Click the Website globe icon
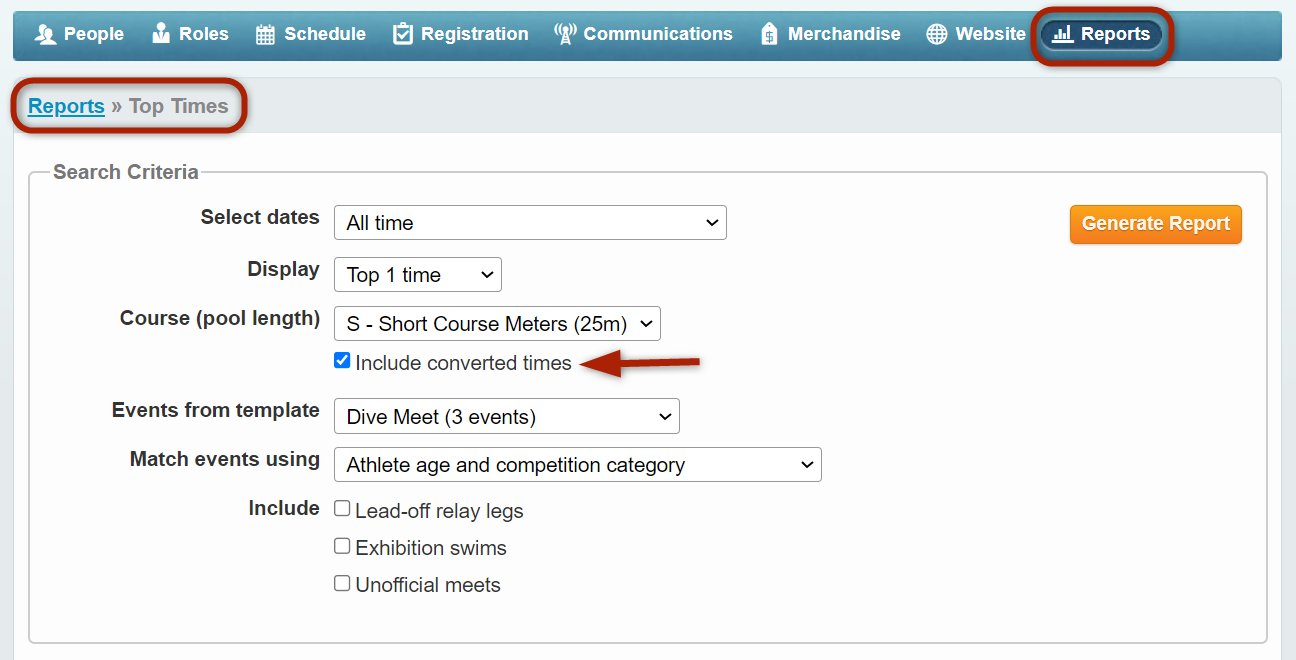 point(936,34)
